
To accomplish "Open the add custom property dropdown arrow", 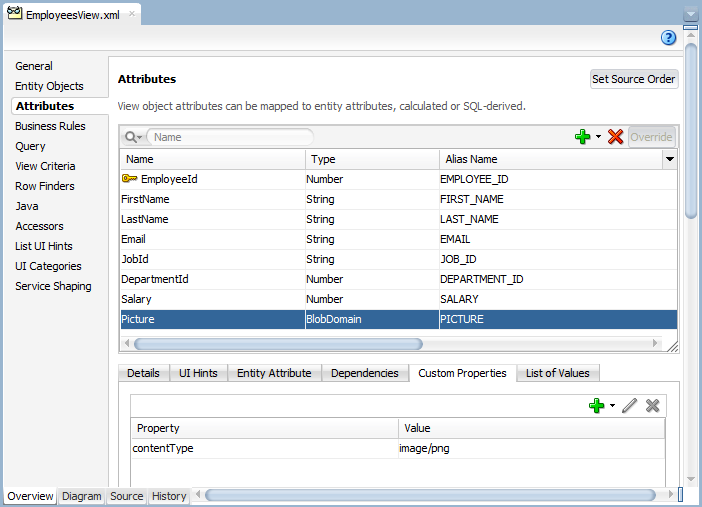I will [x=612, y=406].
